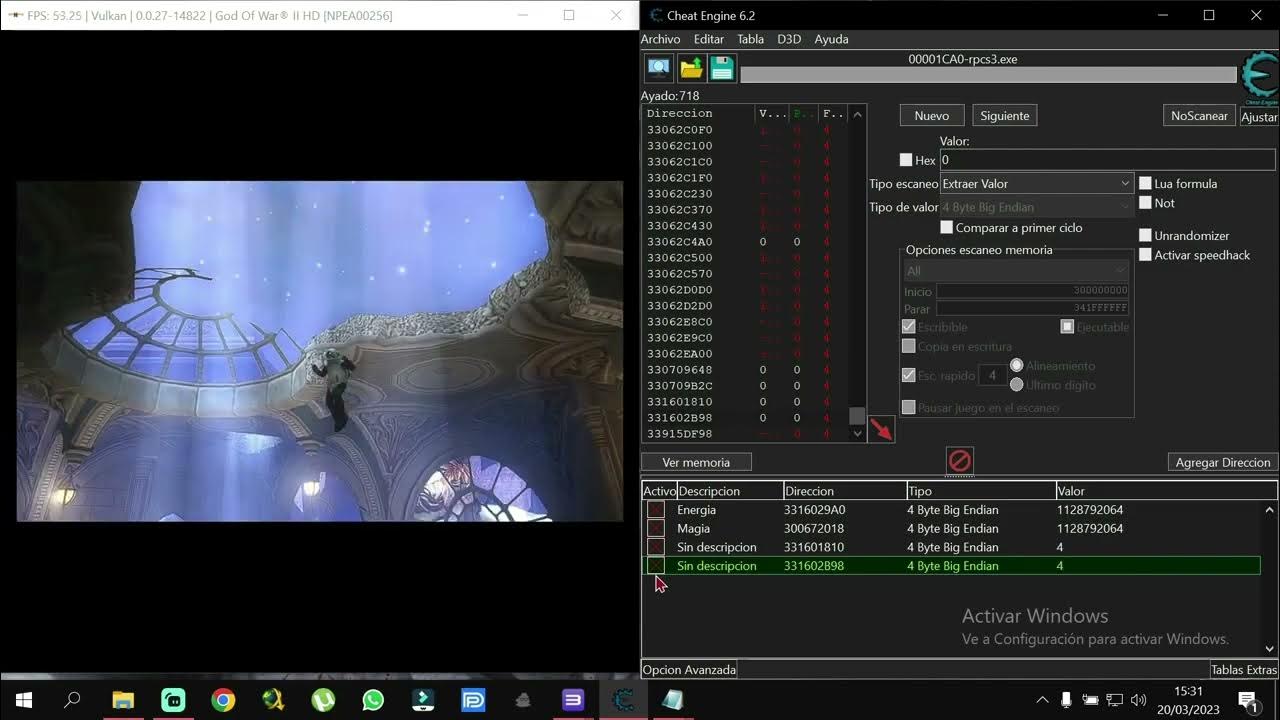Click the Siguiente scan button
Image resolution: width=1280 pixels, height=720 pixels.
point(1005,116)
